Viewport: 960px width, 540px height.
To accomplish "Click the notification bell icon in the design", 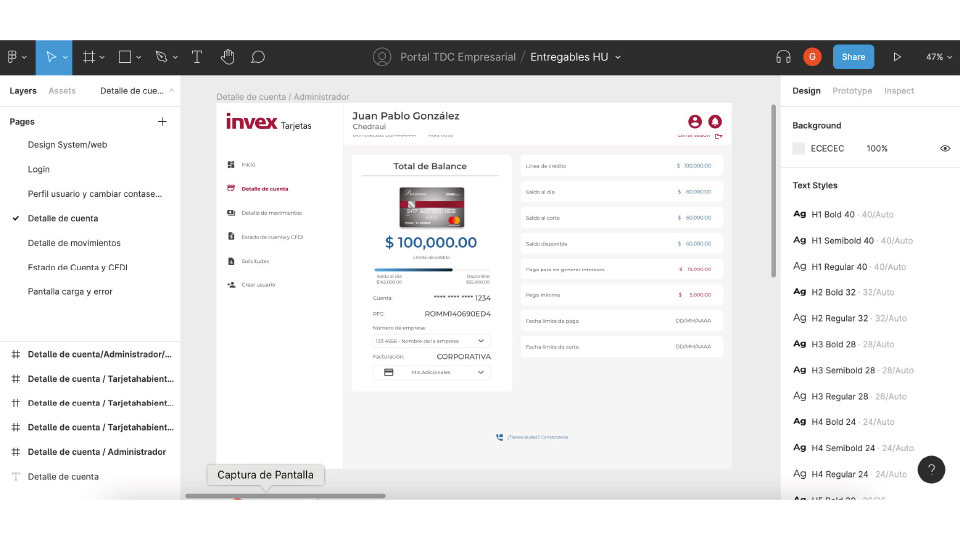I will point(714,121).
